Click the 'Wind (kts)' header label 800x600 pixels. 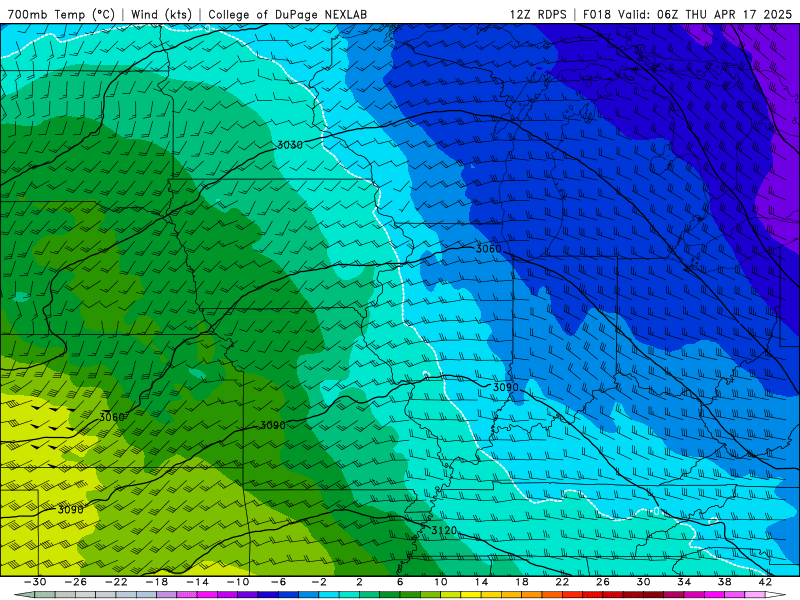pyautogui.click(x=161, y=14)
